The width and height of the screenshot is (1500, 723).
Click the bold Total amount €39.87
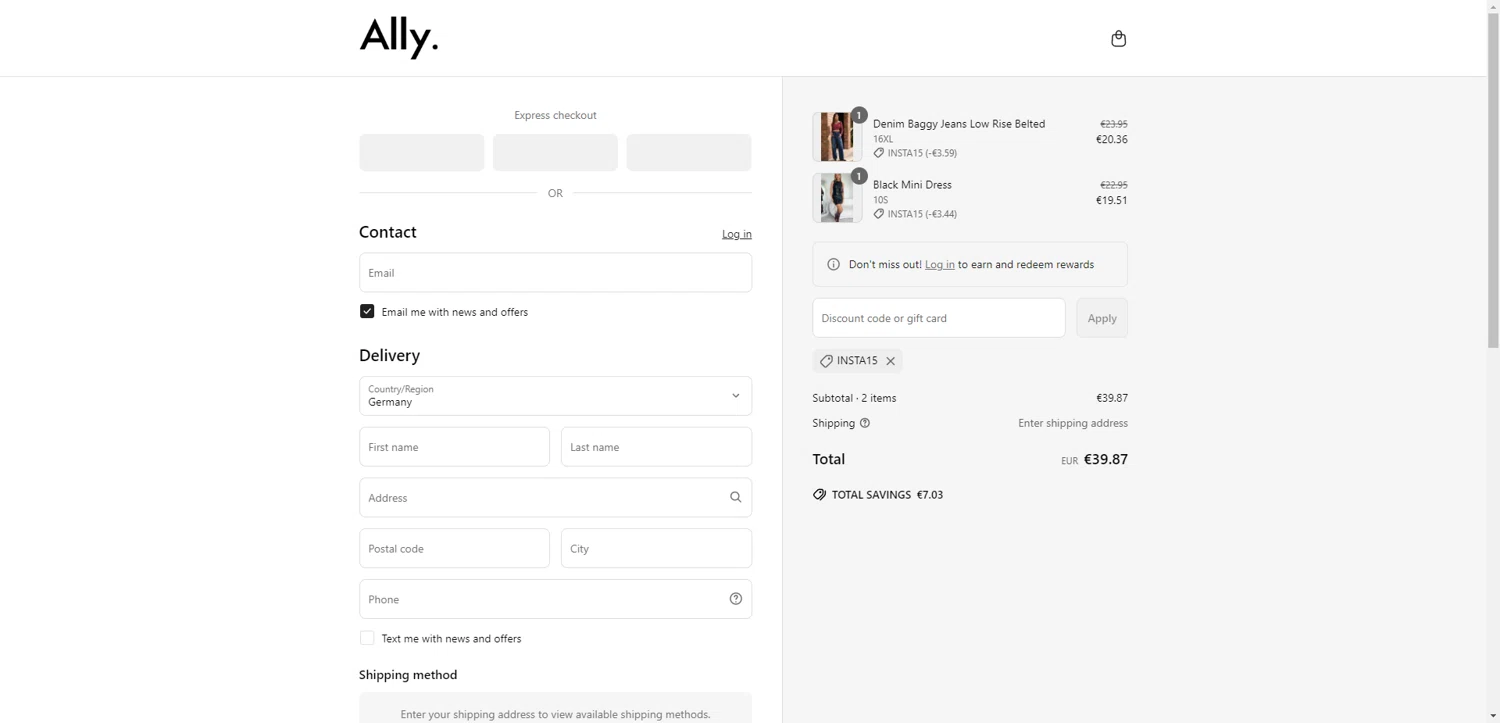pyautogui.click(x=1106, y=460)
